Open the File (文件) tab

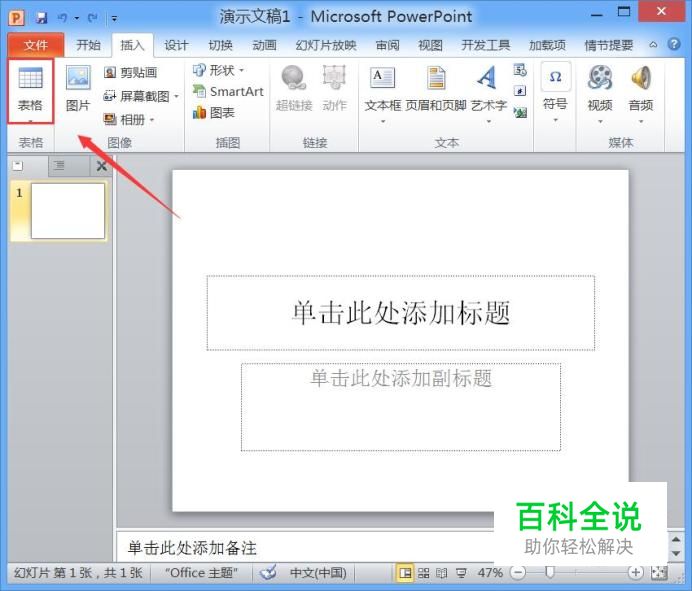[36, 45]
